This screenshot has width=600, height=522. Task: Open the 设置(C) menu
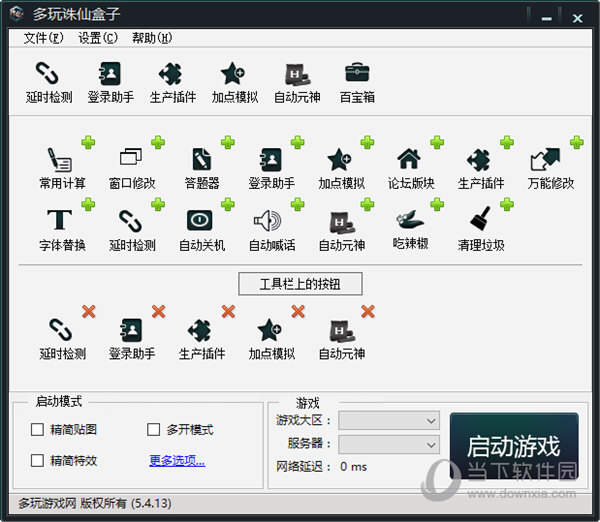click(98, 38)
